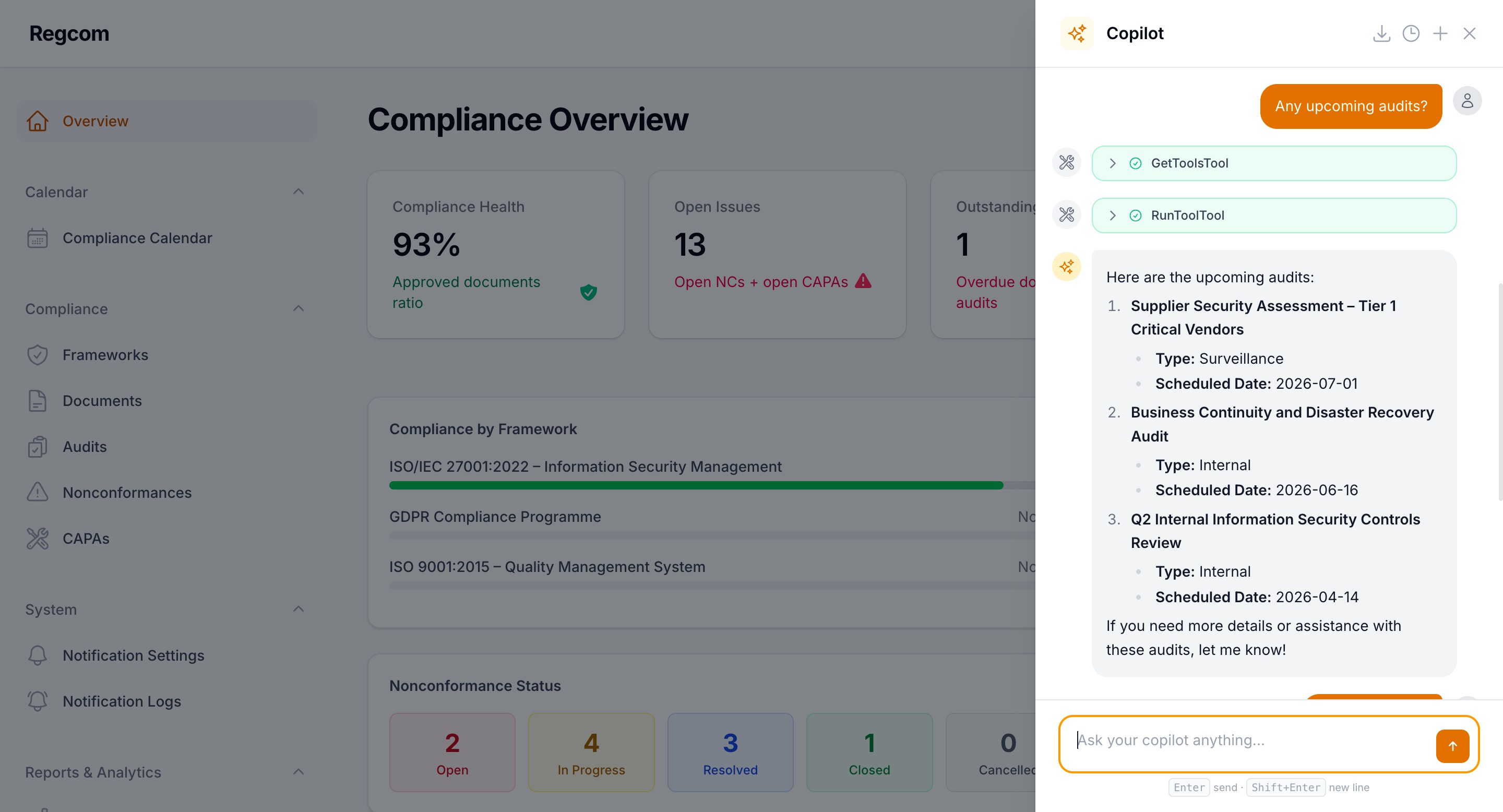The height and width of the screenshot is (812, 1503).
Task: Click the Regcom logo text
Action: coord(69,33)
